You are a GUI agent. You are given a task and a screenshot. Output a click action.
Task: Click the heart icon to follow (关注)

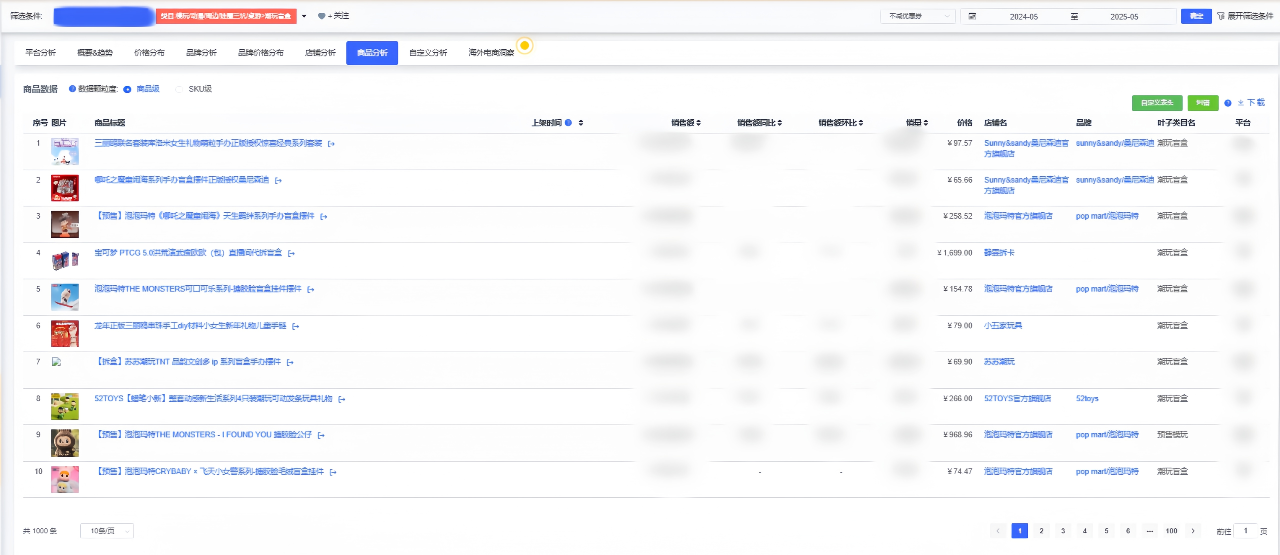pos(321,17)
